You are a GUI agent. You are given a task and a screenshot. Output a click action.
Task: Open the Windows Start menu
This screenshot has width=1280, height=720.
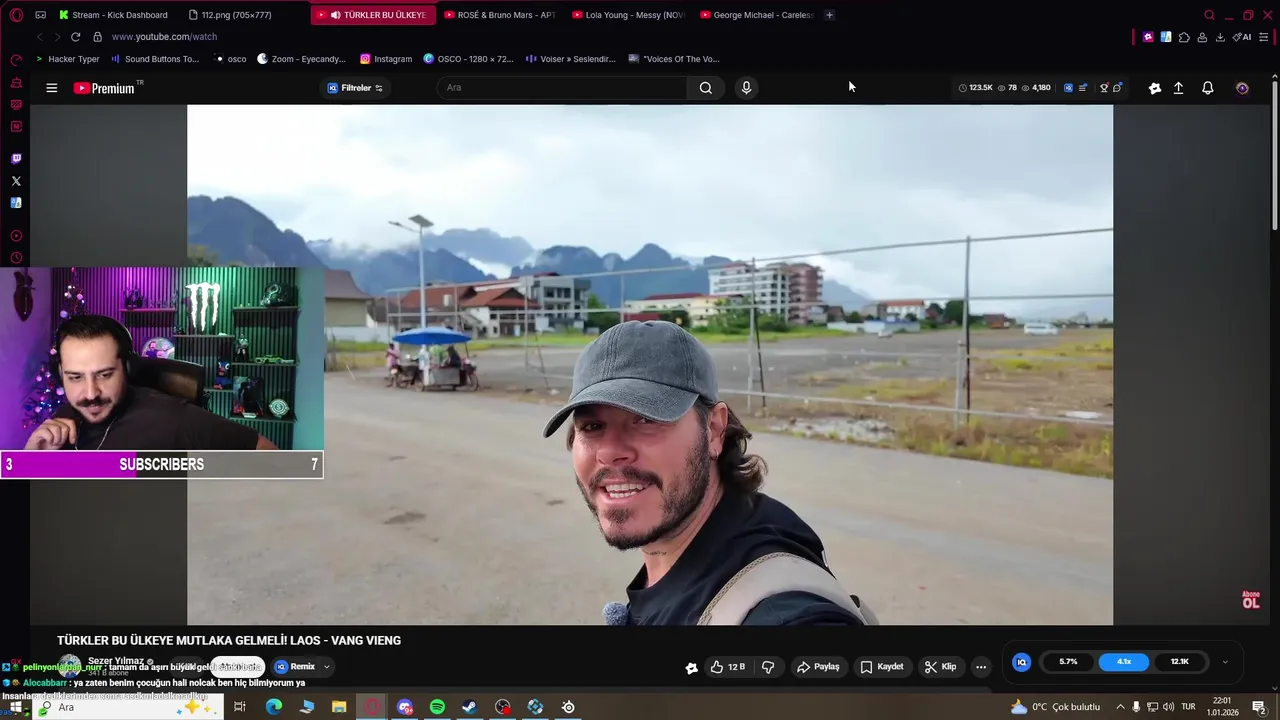coord(16,707)
